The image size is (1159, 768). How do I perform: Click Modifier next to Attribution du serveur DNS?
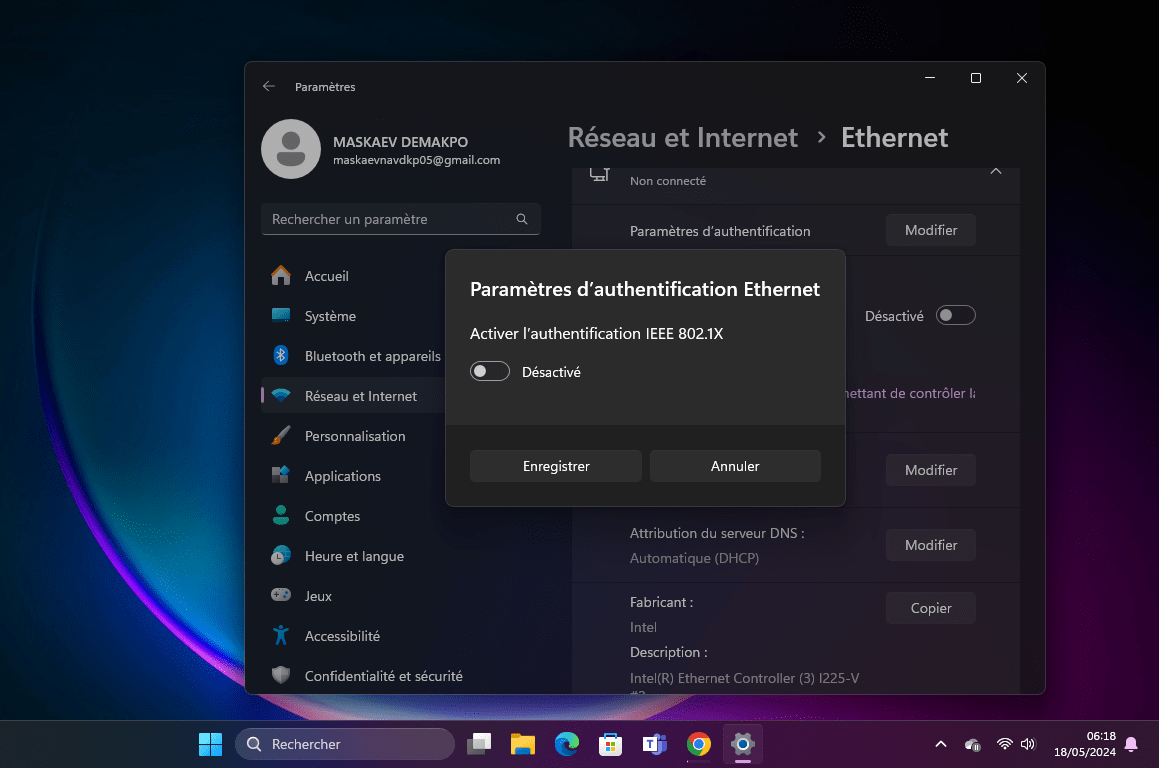931,546
